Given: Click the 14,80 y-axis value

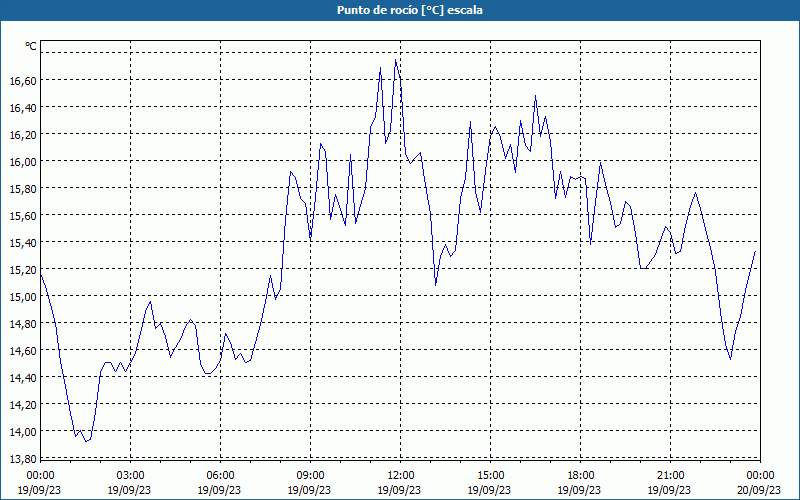Looking at the screenshot, I should tap(23, 324).
